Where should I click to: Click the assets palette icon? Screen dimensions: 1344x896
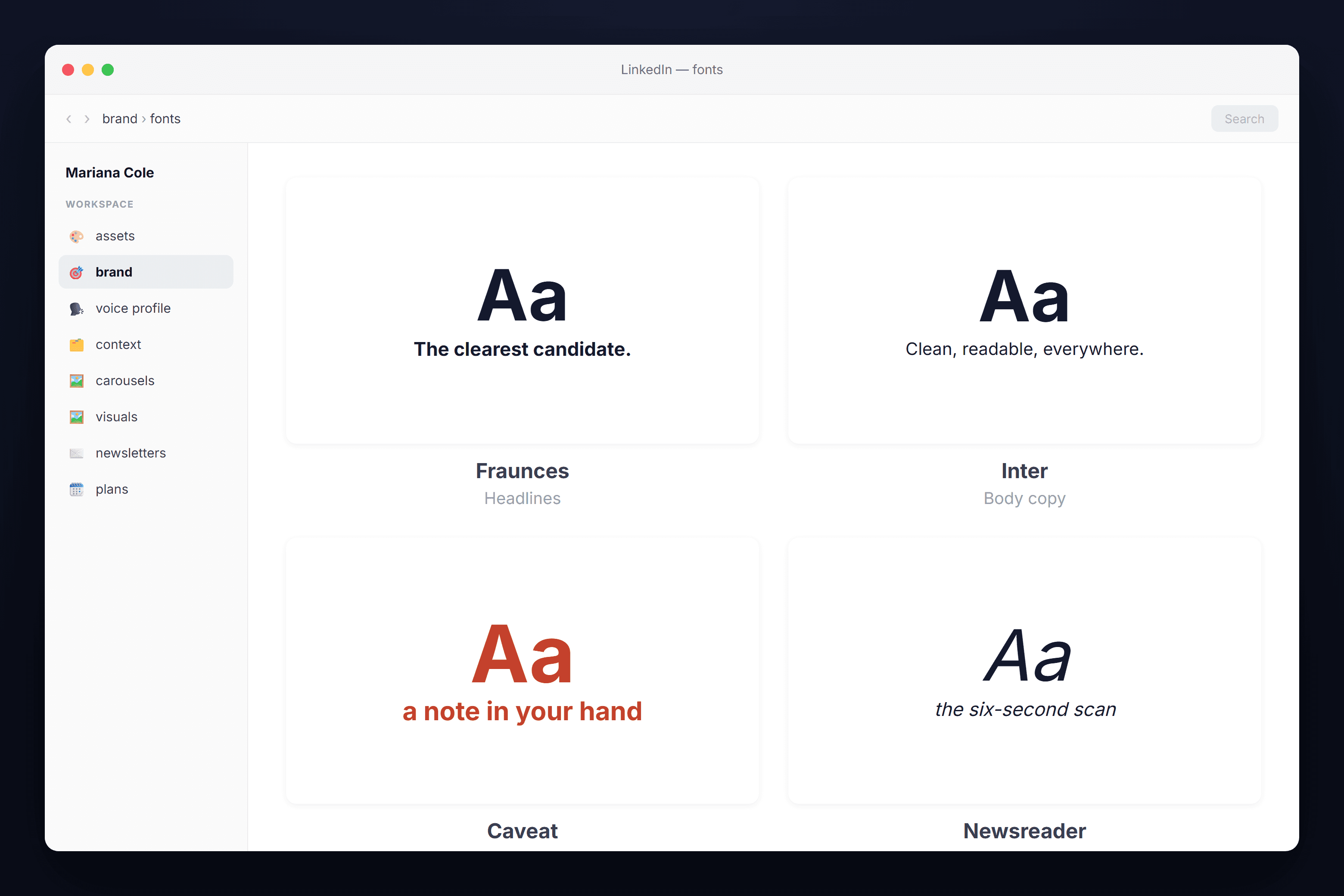pyautogui.click(x=77, y=236)
